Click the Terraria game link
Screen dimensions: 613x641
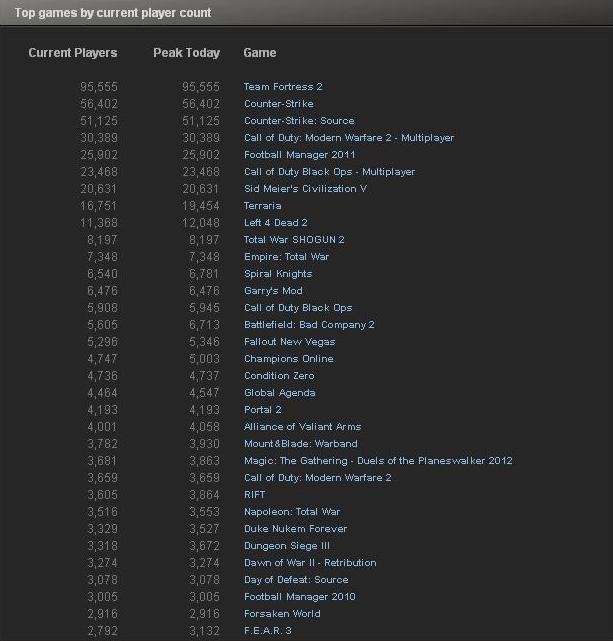pyautogui.click(x=263, y=206)
